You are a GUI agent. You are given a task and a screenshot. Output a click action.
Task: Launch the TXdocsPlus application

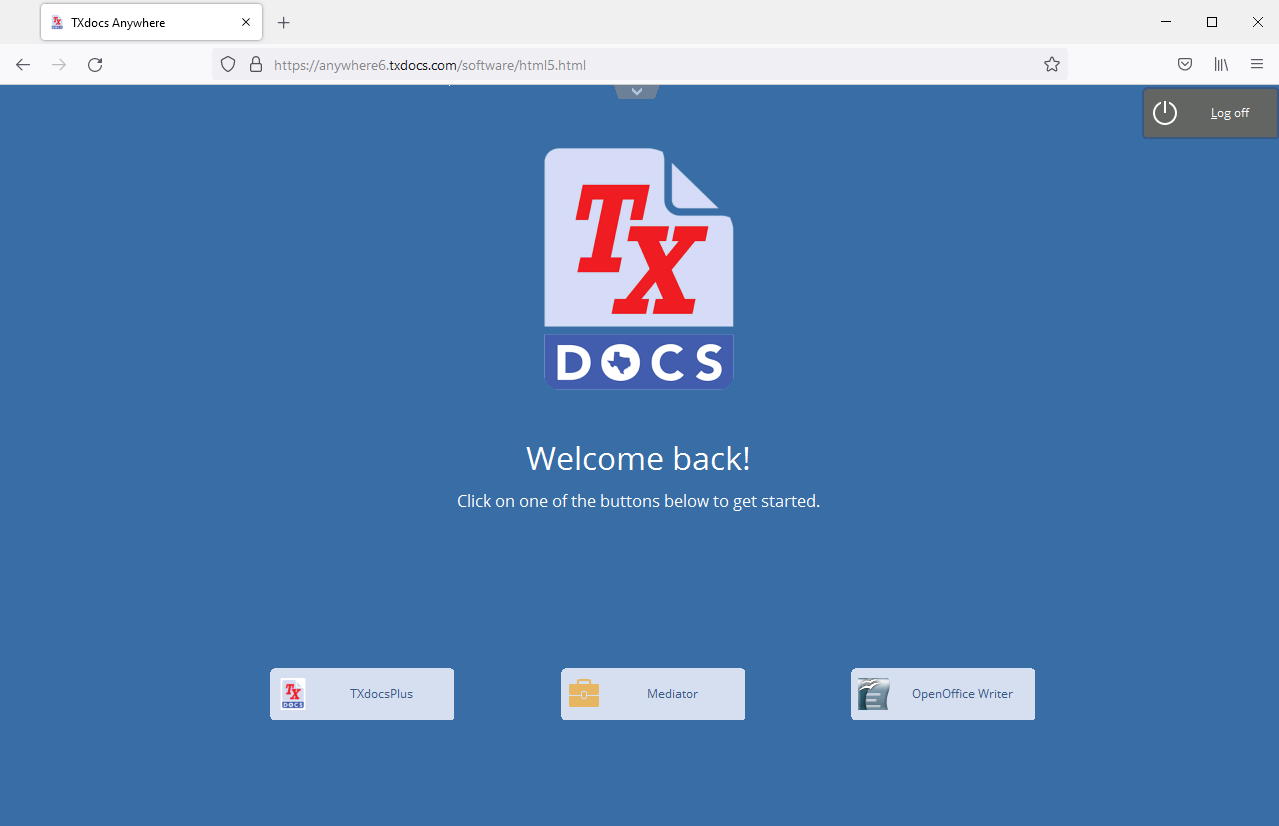(362, 694)
